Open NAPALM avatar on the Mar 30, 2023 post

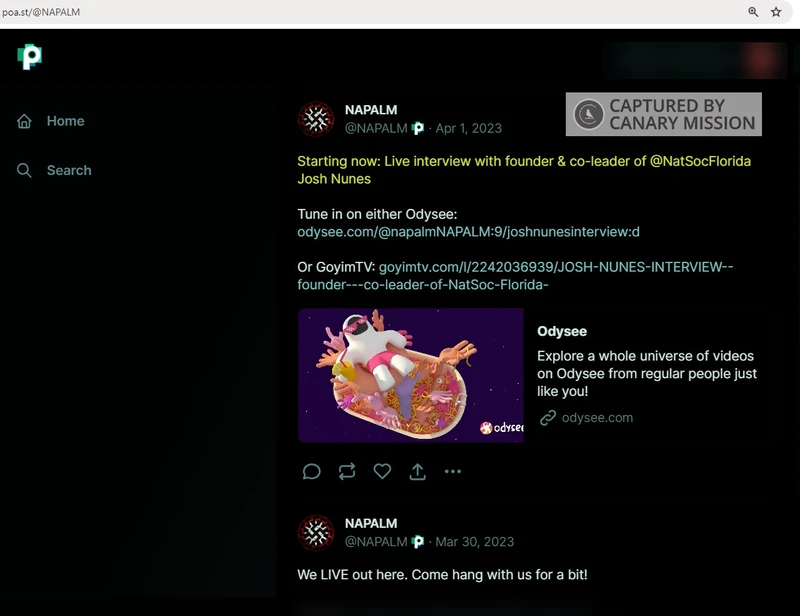coord(316,533)
